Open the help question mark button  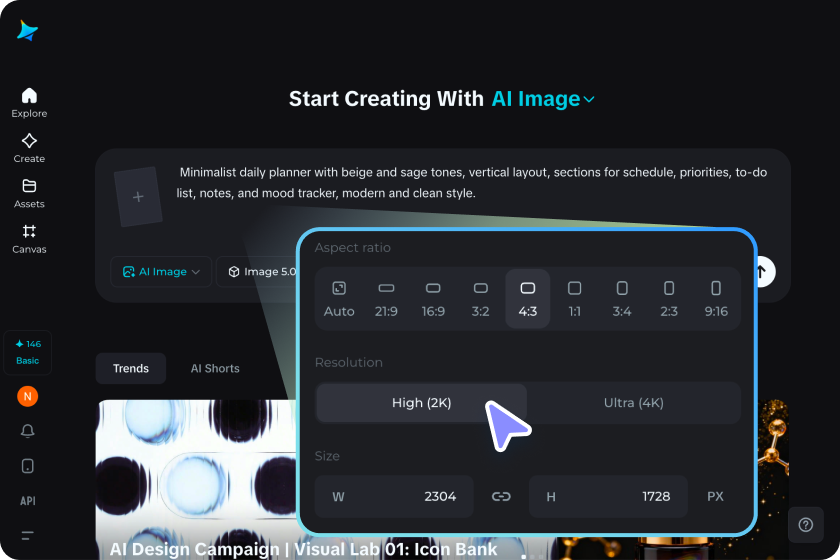pyautogui.click(x=806, y=525)
